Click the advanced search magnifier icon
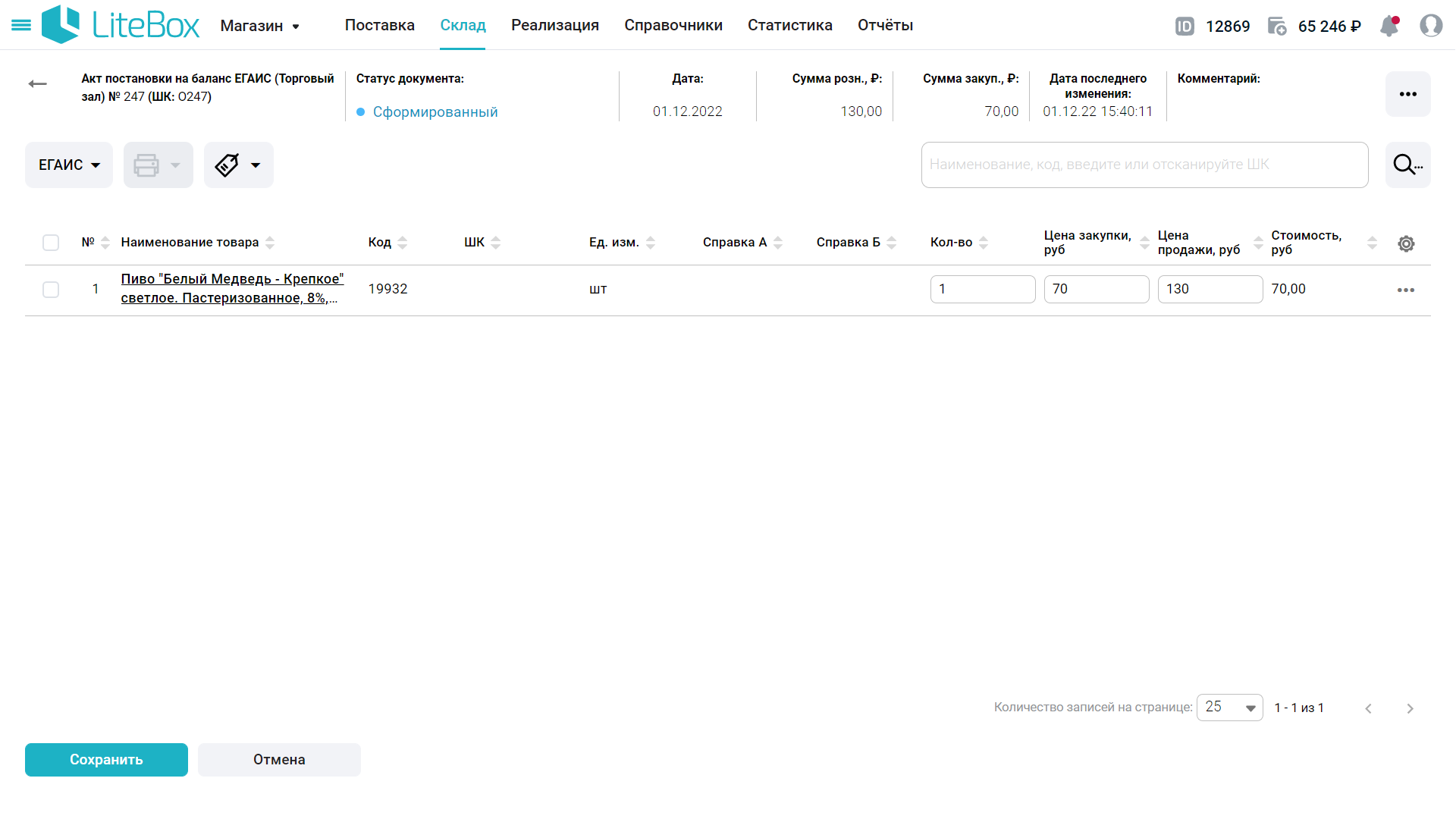 pos(1408,165)
